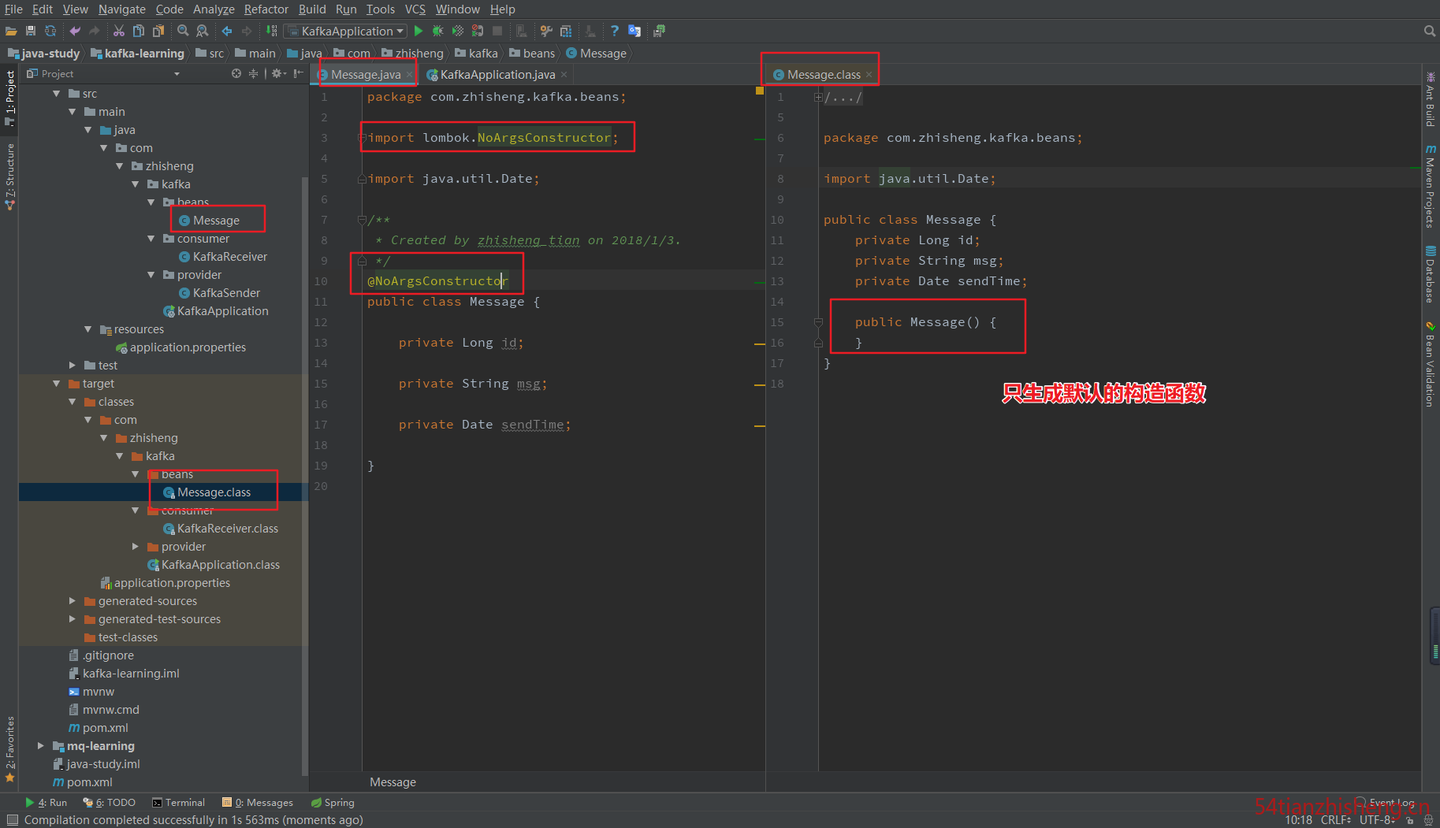Open the Refactor menu
Image resolution: width=1440 pixels, height=828 pixels.
(266, 9)
